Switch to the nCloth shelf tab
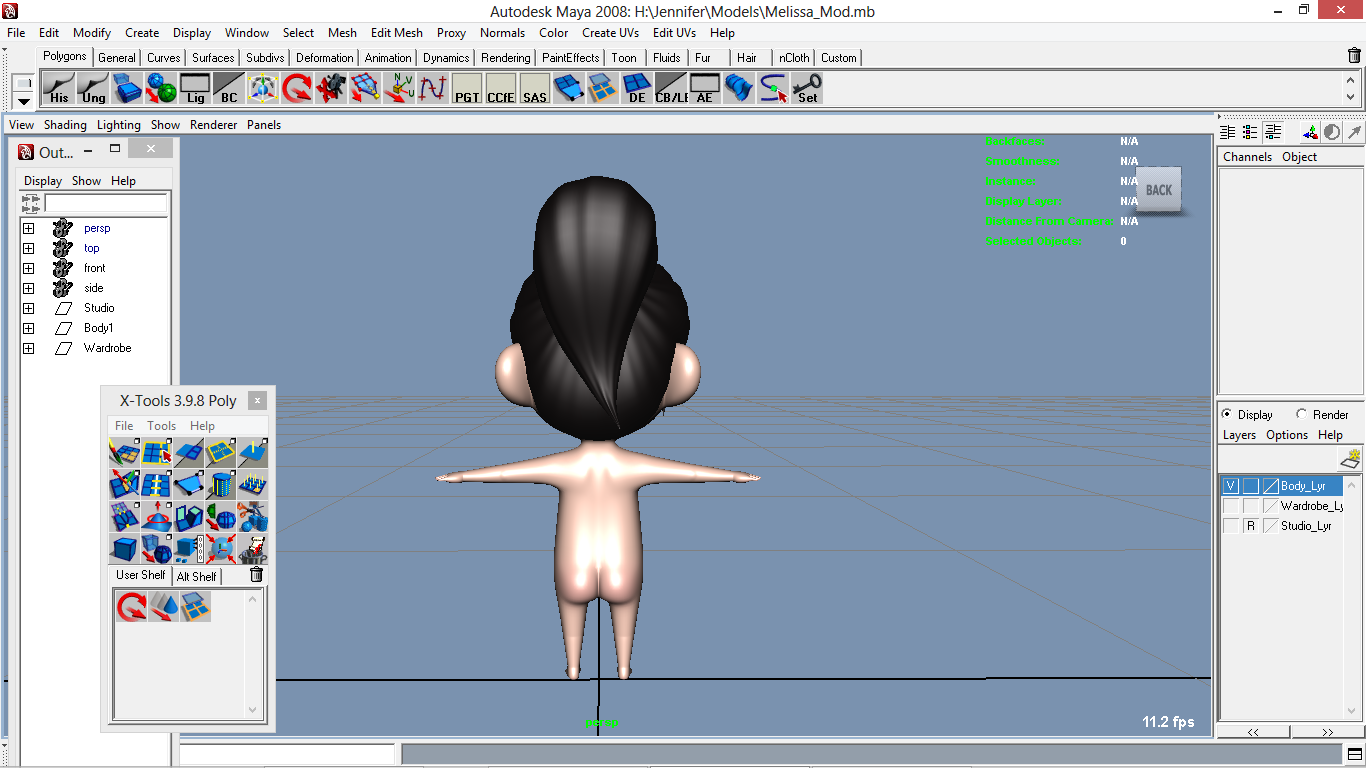 coord(794,58)
